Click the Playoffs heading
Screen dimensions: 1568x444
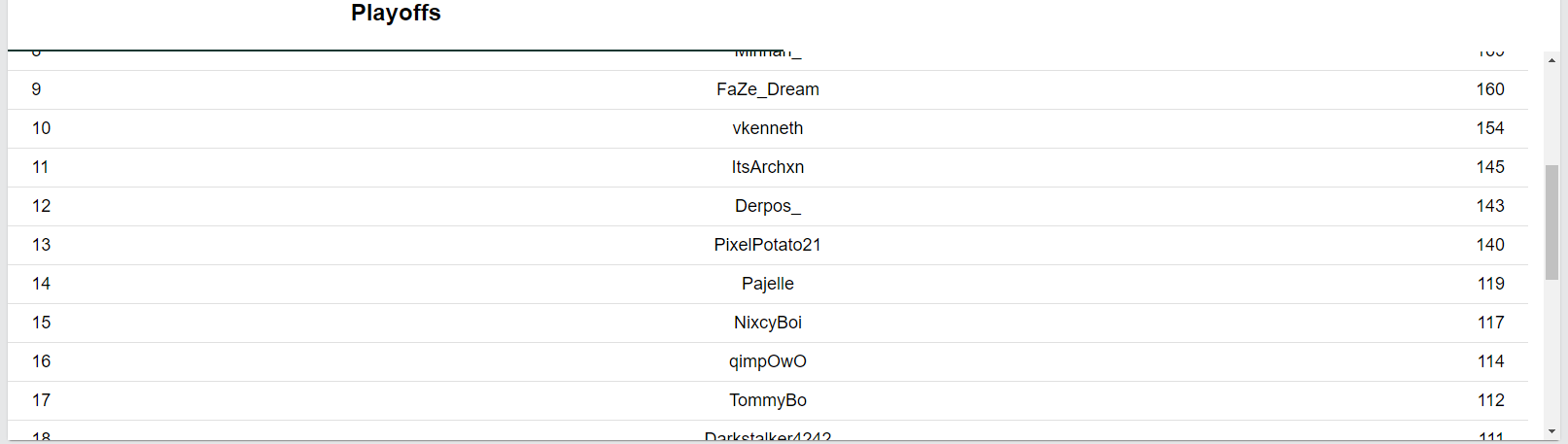tap(396, 14)
